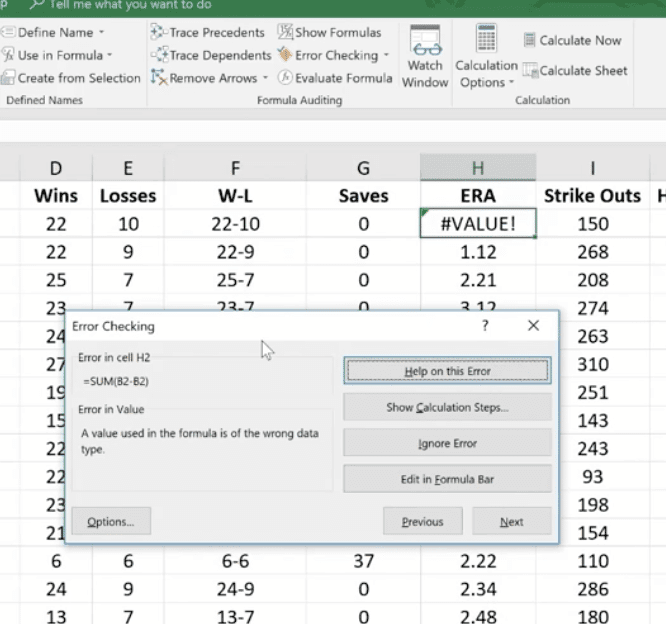Select the #VALUE! cell in ERA column
Screen dimensions: 666x624
pos(478,224)
